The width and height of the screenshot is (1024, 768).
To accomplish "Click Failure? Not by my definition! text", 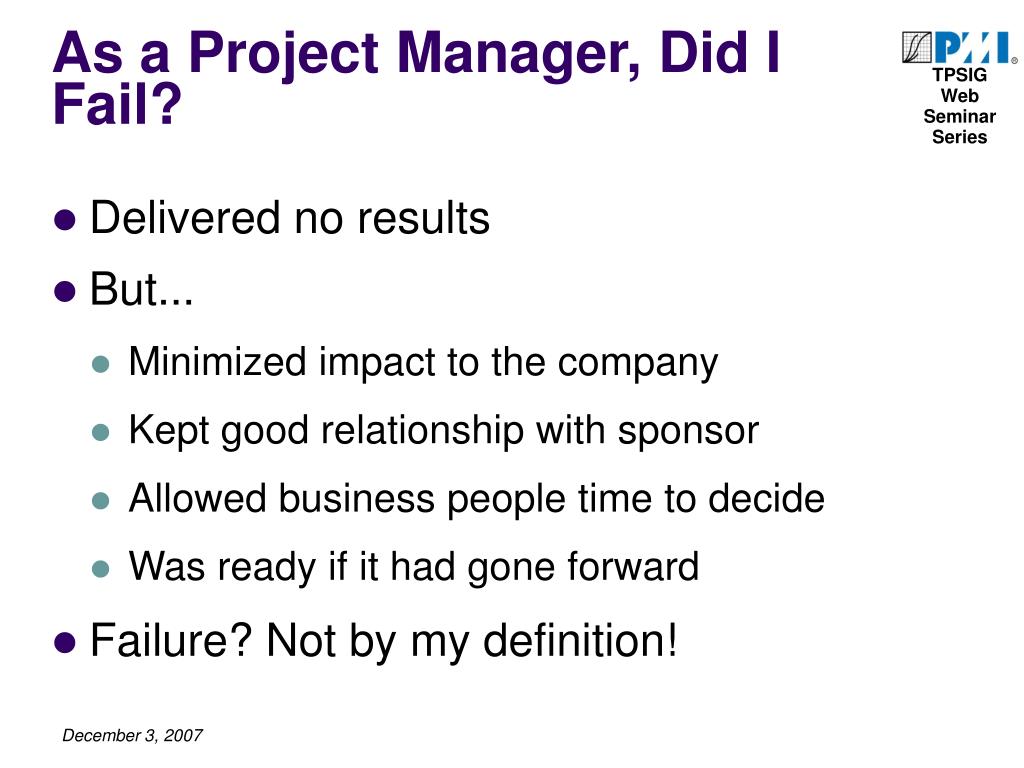I will (384, 641).
